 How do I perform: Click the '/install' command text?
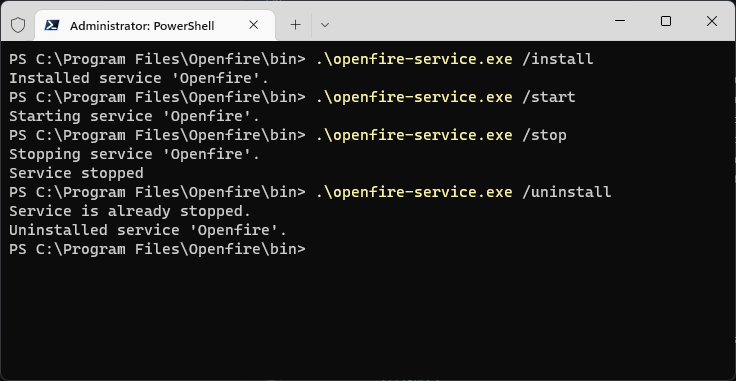(x=558, y=59)
